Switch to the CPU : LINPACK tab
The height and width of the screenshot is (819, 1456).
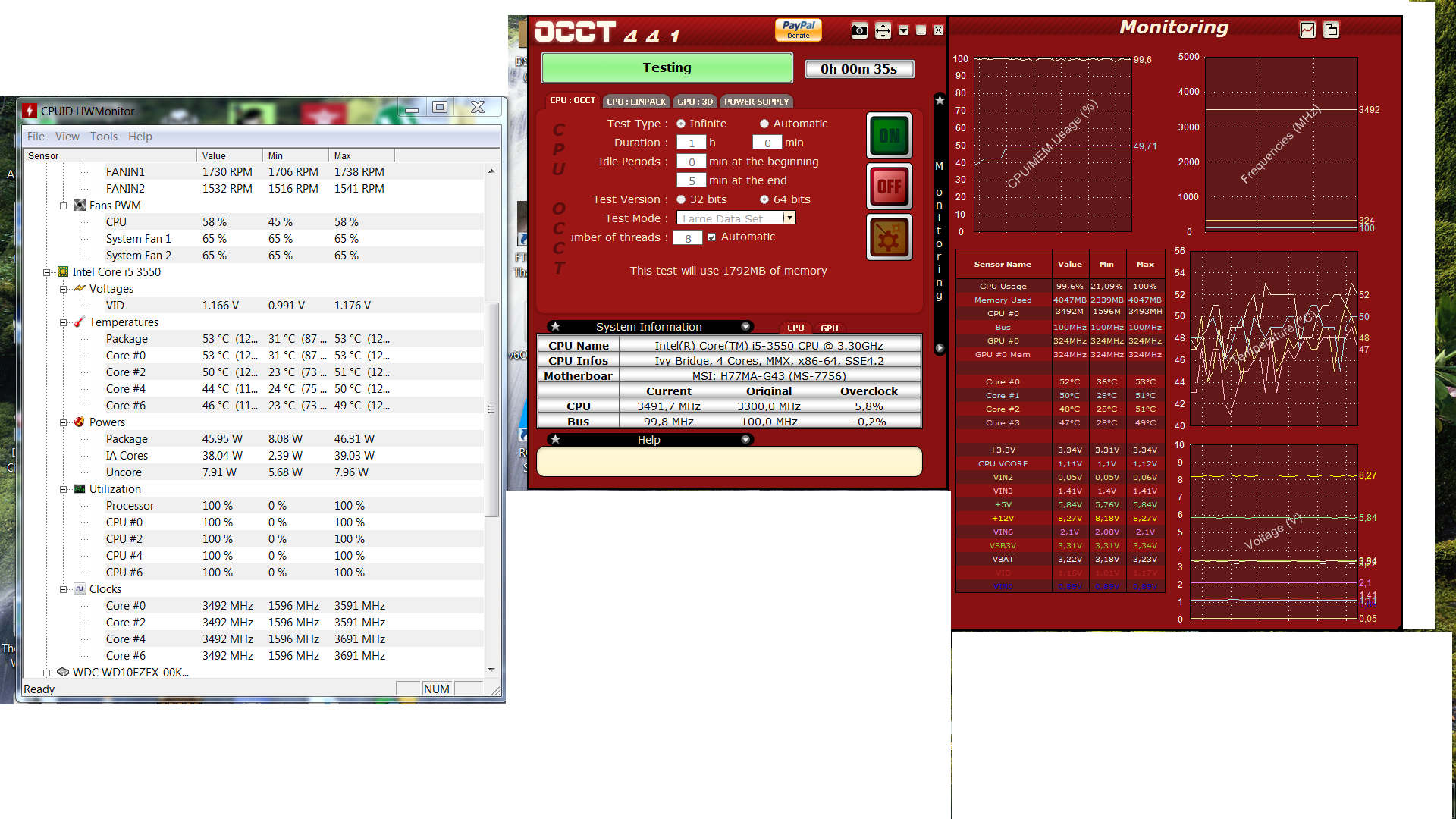tap(636, 102)
